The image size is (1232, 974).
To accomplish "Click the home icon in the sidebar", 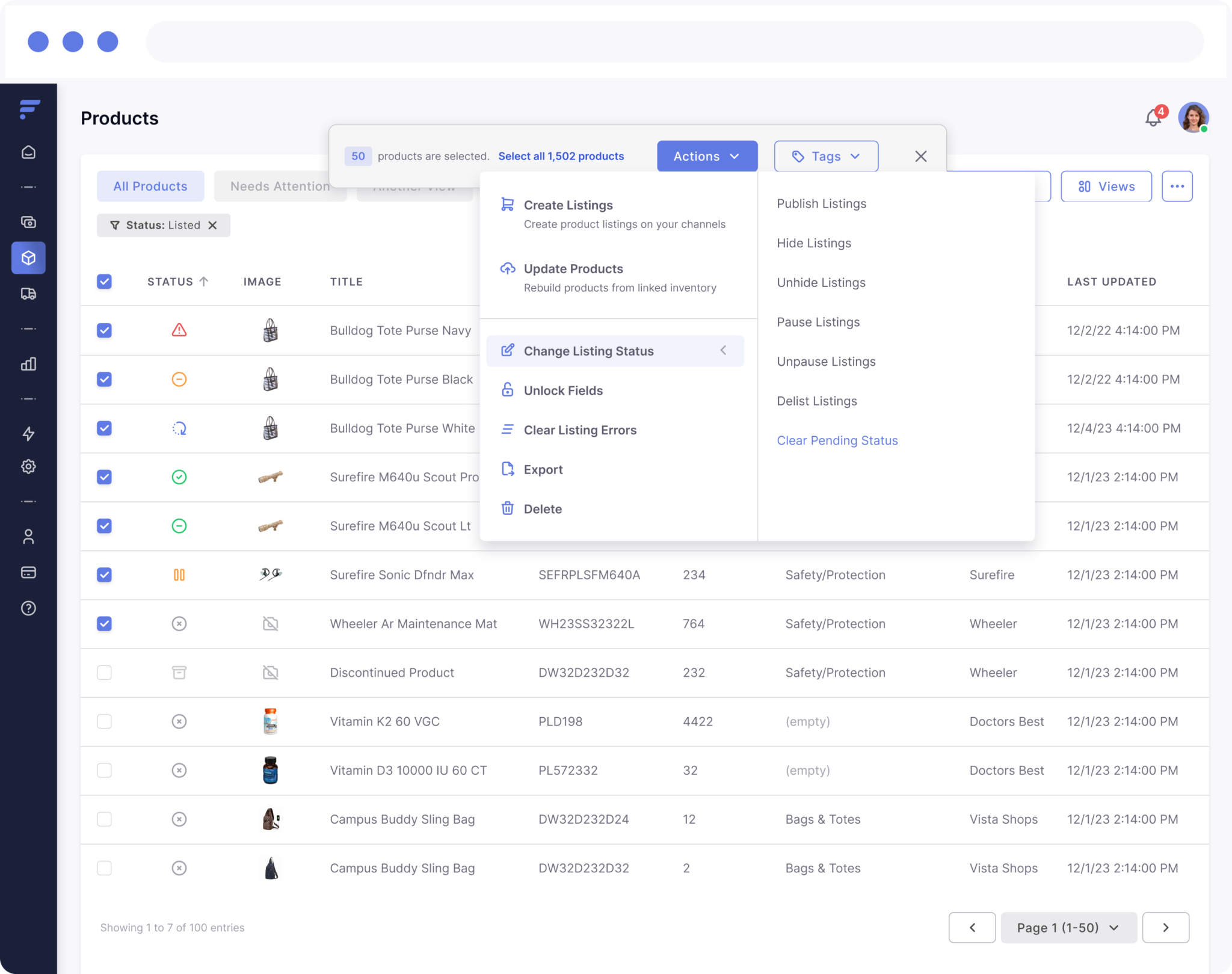I will click(28, 152).
